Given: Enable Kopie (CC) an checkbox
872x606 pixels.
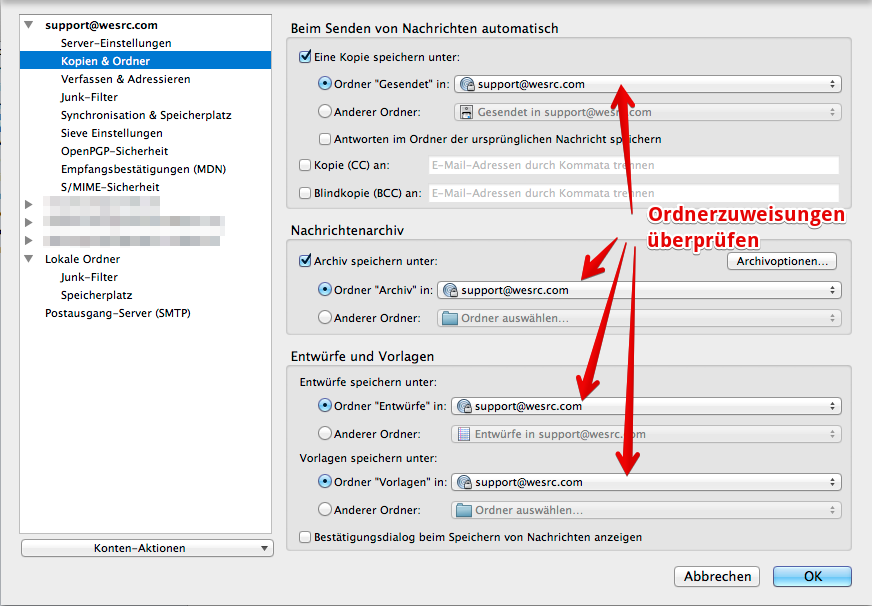Looking at the screenshot, I should point(305,165).
